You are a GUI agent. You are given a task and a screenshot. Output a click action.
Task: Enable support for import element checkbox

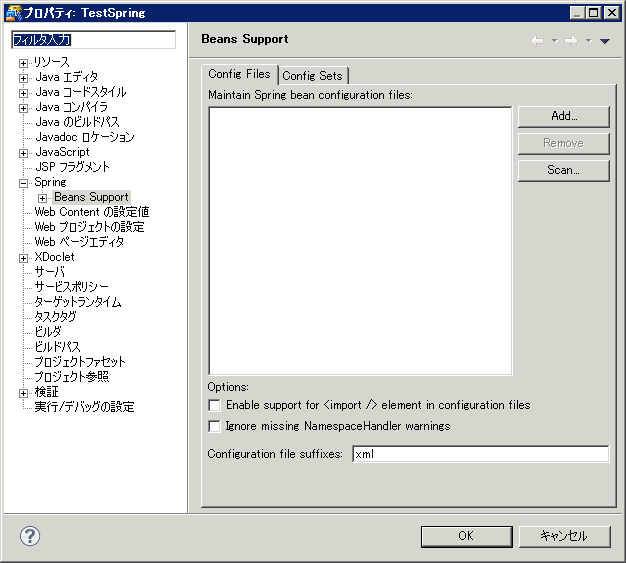214,406
